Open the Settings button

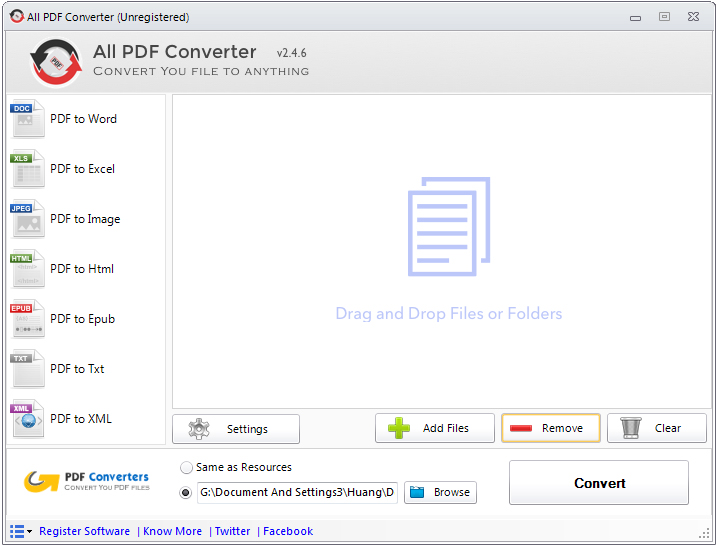pyautogui.click(x=236, y=429)
